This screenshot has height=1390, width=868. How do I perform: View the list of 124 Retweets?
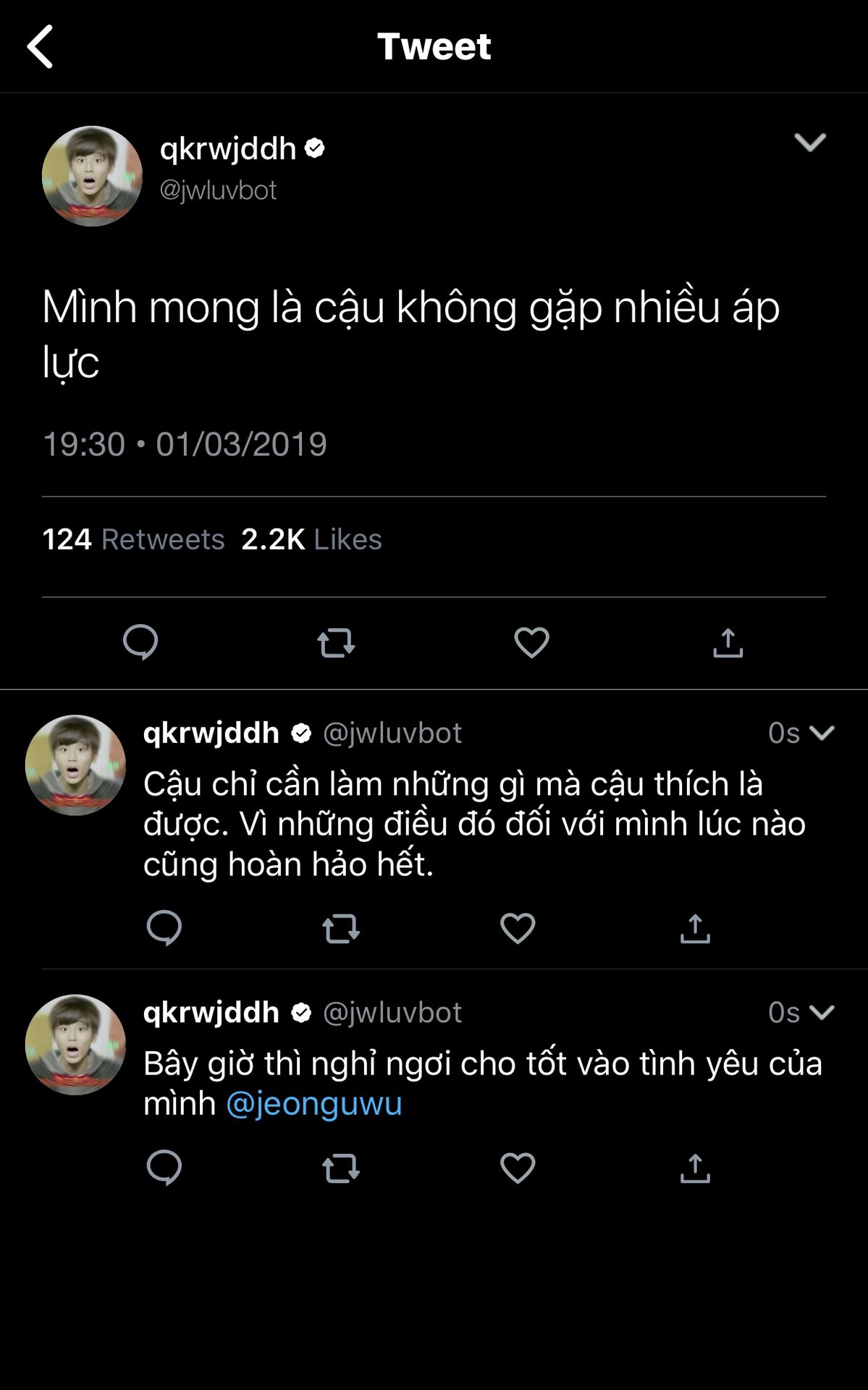(134, 539)
